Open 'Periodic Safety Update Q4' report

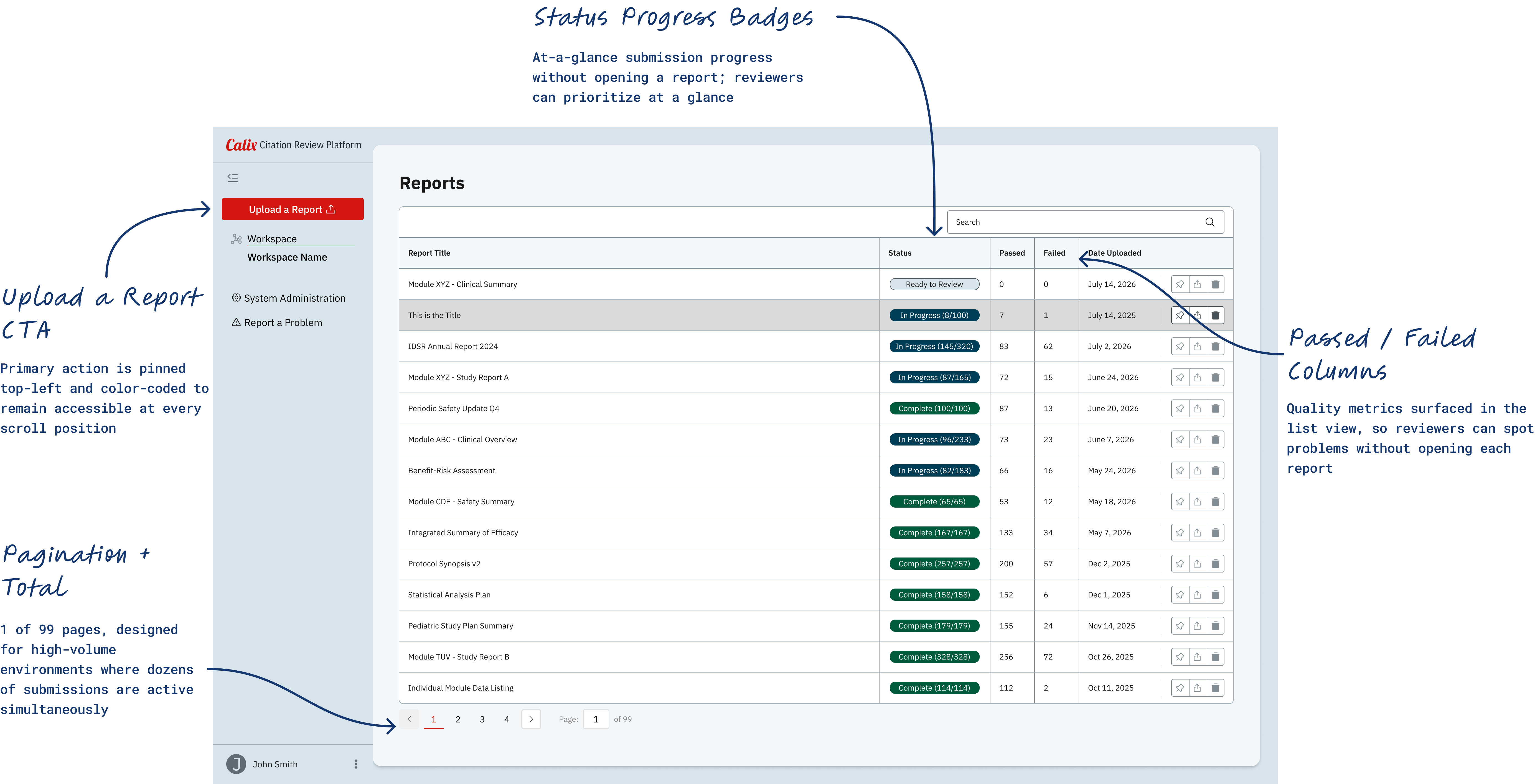(x=453, y=408)
